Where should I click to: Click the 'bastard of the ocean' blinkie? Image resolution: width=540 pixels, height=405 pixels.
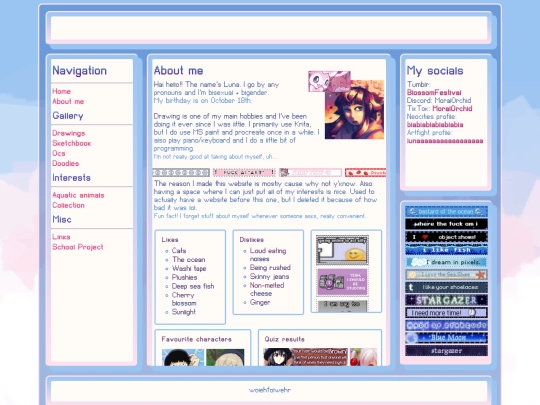446,211
